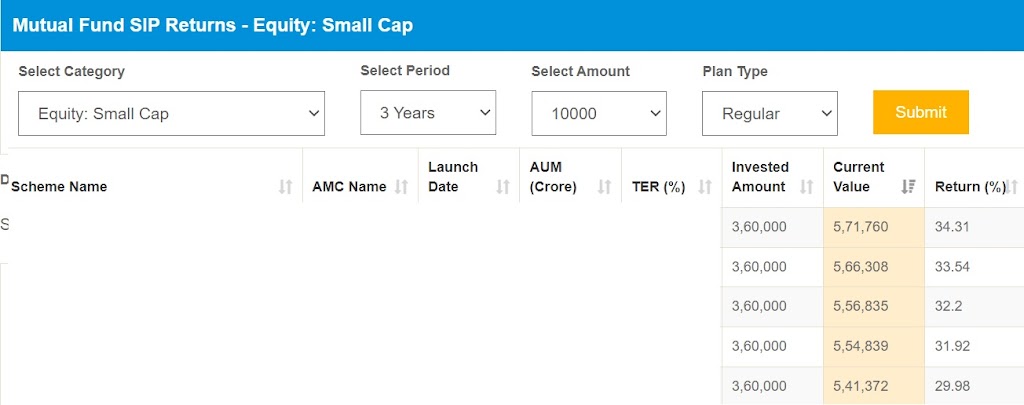Open Select Category dropdown Equity: Small Cap
This screenshot has width=1024, height=405.
coord(171,114)
